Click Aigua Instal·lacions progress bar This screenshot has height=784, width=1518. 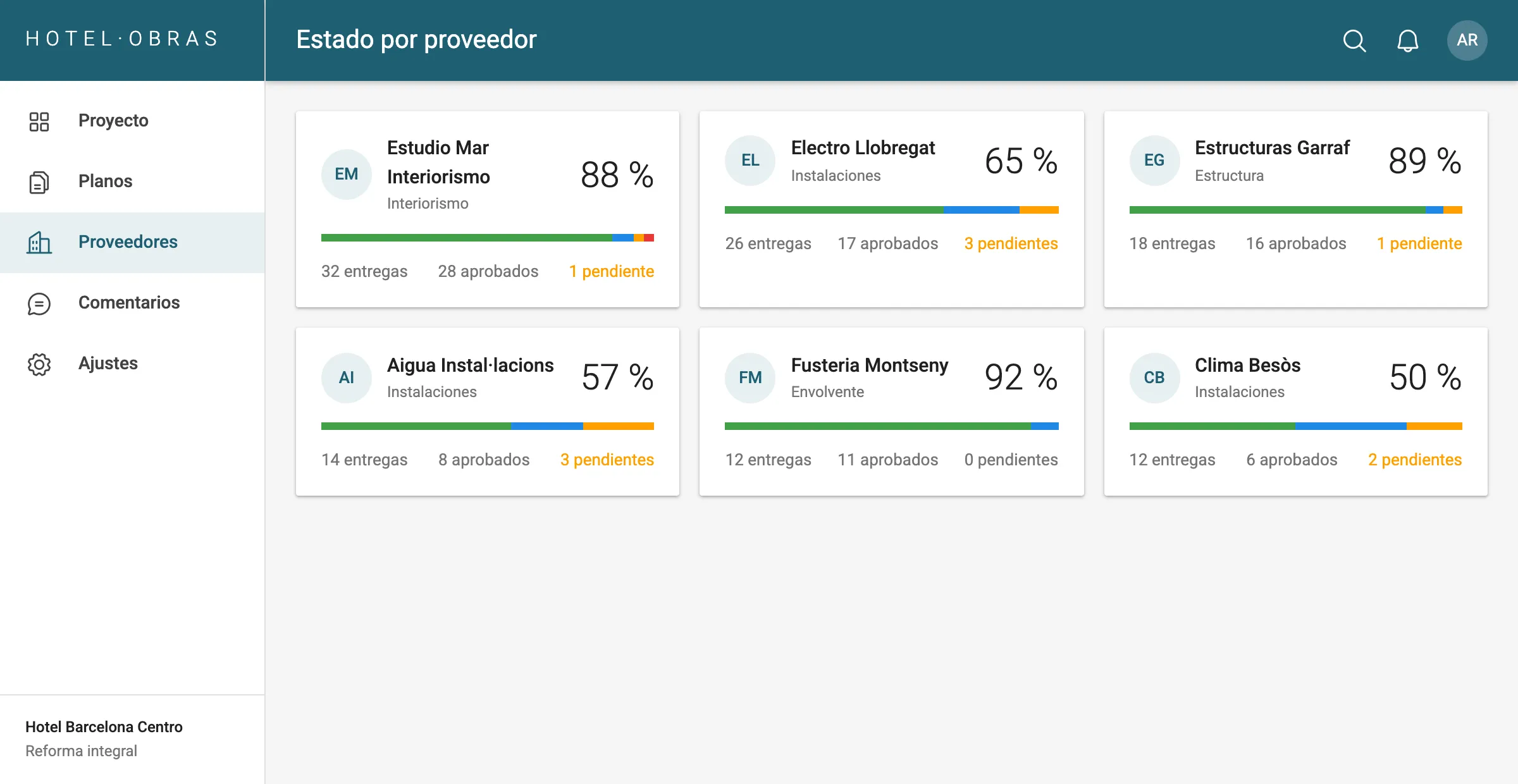click(487, 426)
